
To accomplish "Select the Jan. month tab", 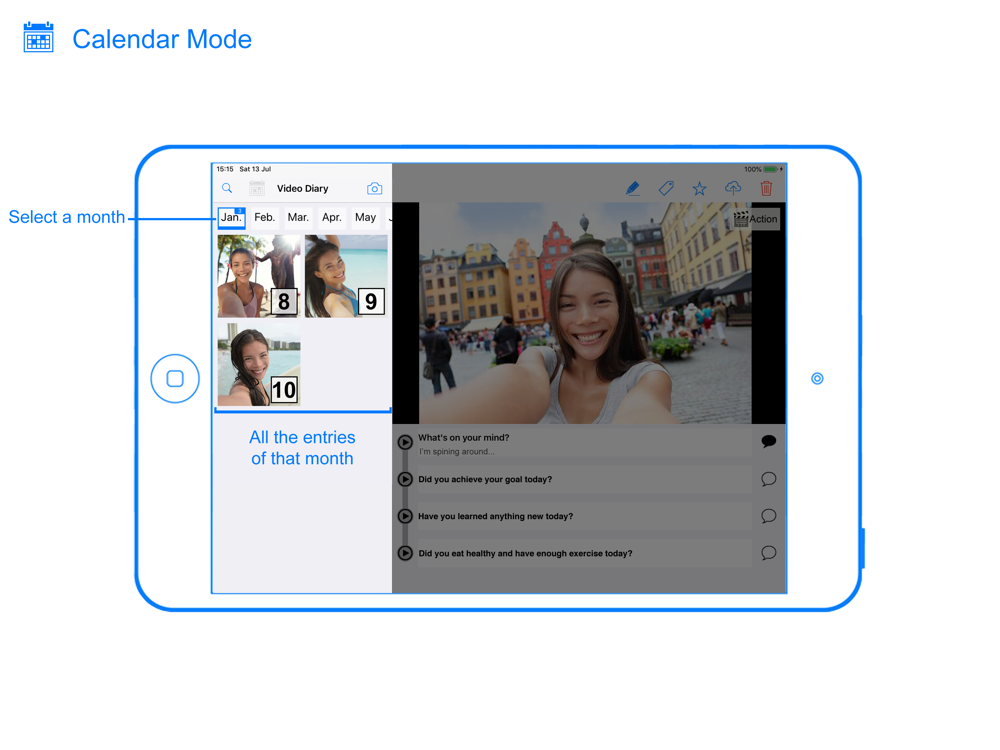I will click(232, 217).
